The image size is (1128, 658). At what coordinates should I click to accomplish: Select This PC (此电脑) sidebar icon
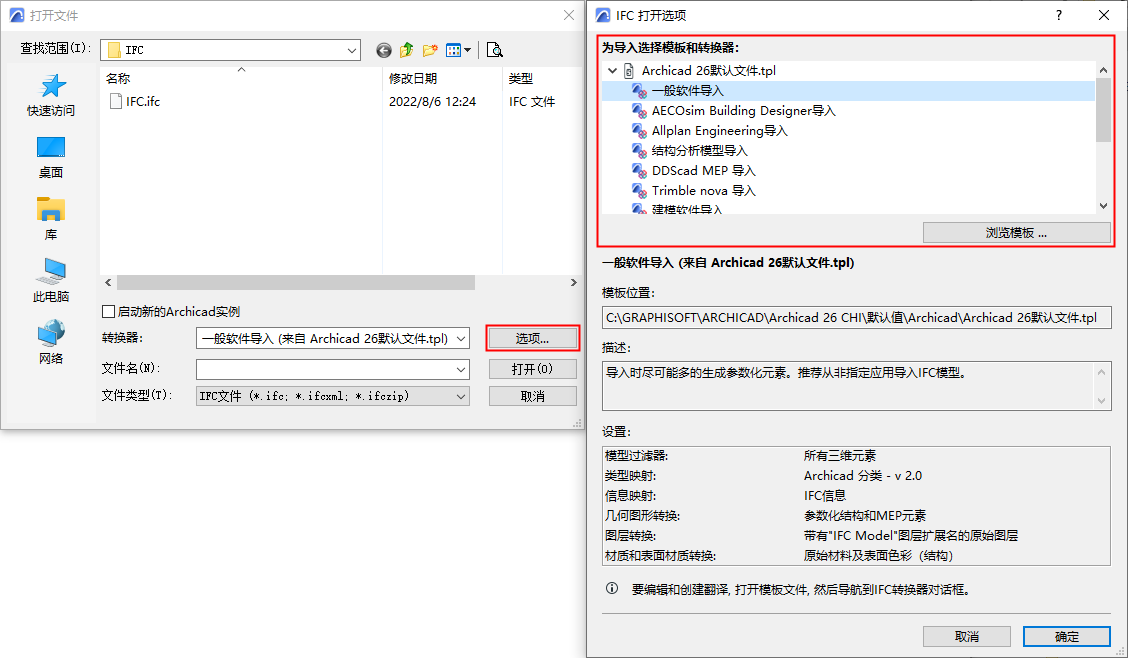tap(51, 272)
